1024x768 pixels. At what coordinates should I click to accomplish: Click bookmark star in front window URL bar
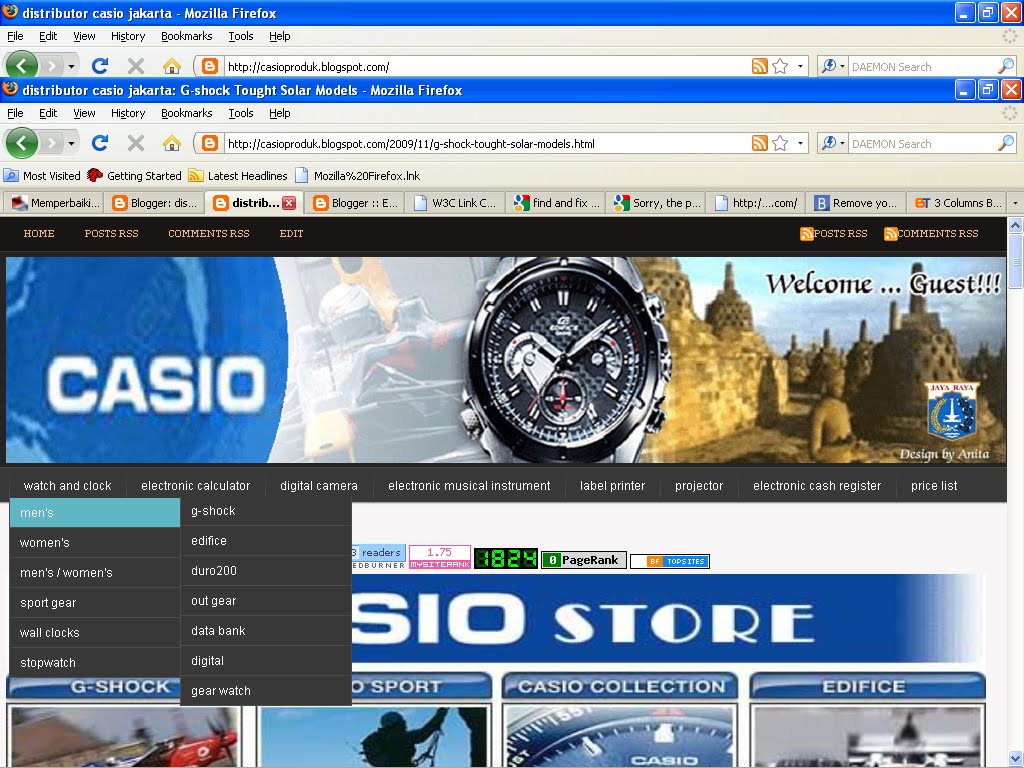(x=780, y=143)
